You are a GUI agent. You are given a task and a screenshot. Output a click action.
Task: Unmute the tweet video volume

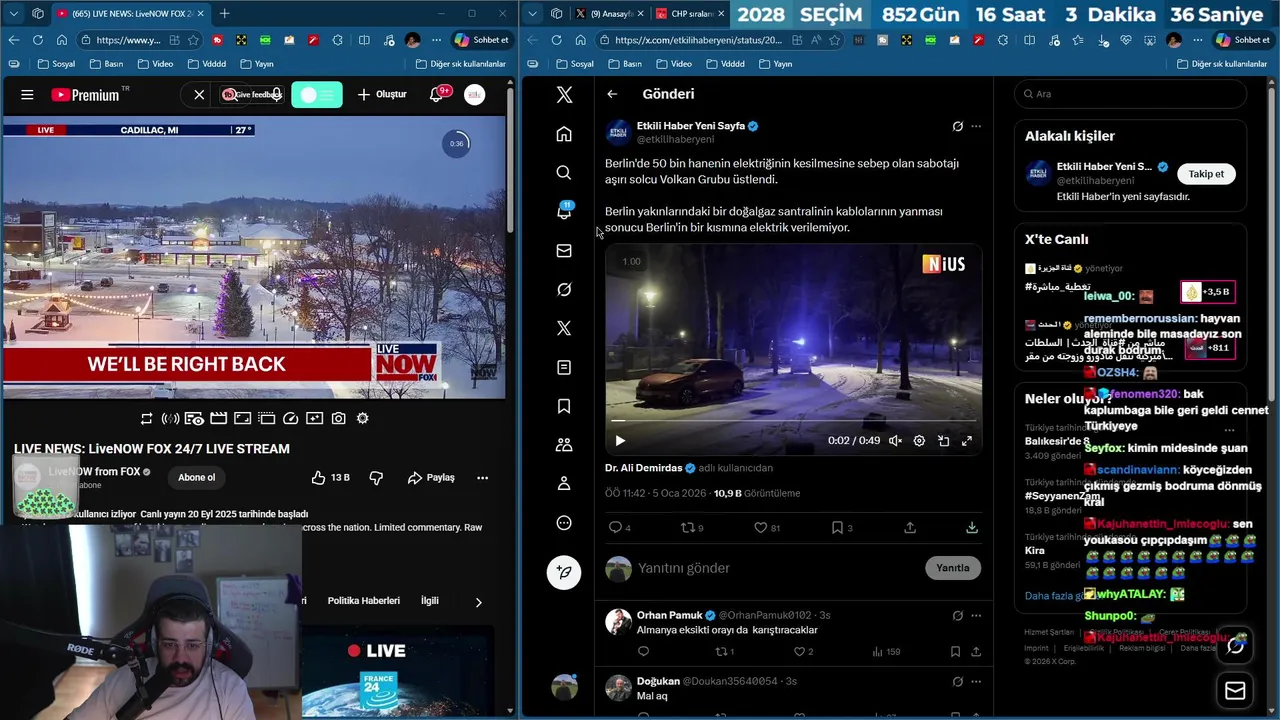(x=895, y=441)
